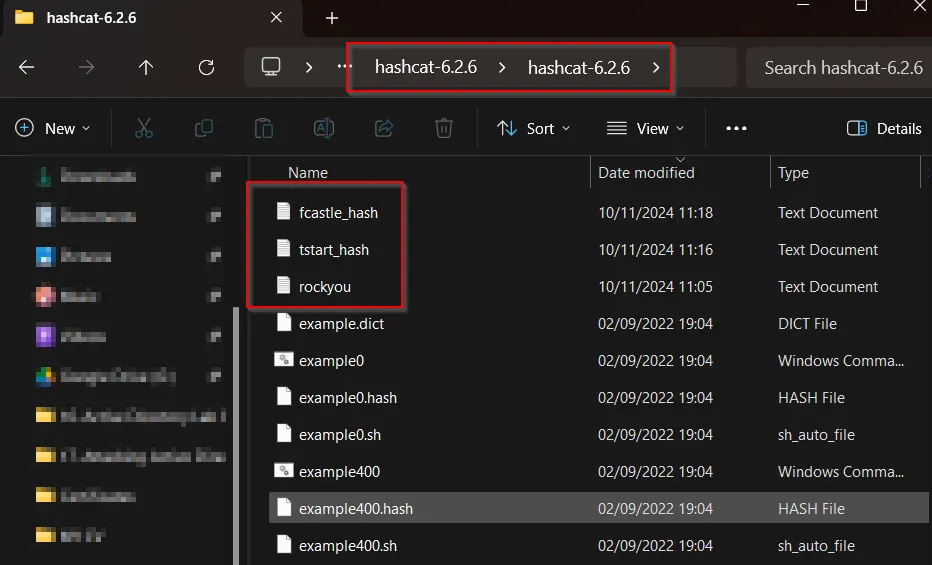The width and height of the screenshot is (932, 565).
Task: Expand chevron after the This PC icon
Action: click(308, 68)
